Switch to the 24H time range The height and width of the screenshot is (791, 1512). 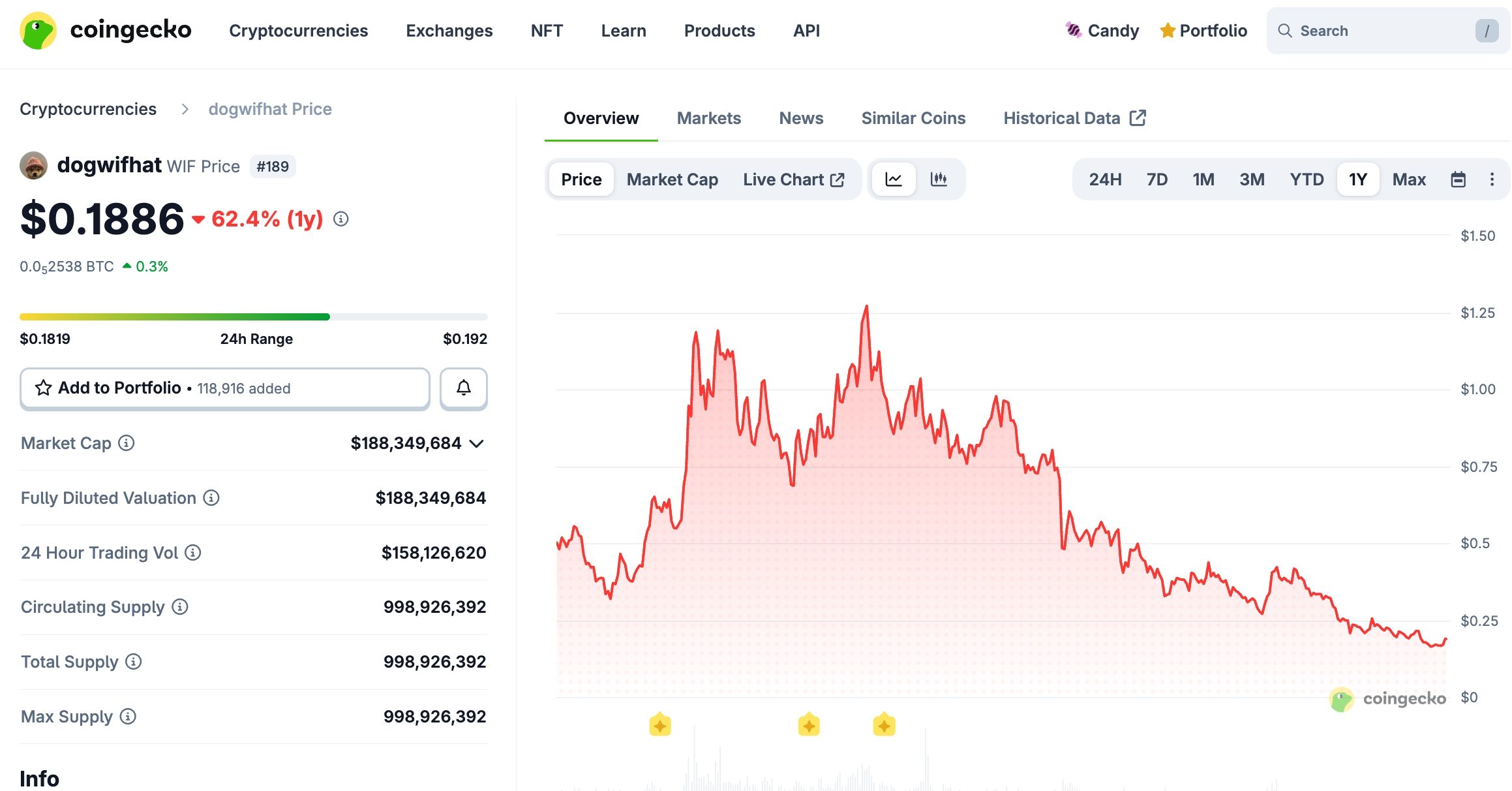(1104, 179)
